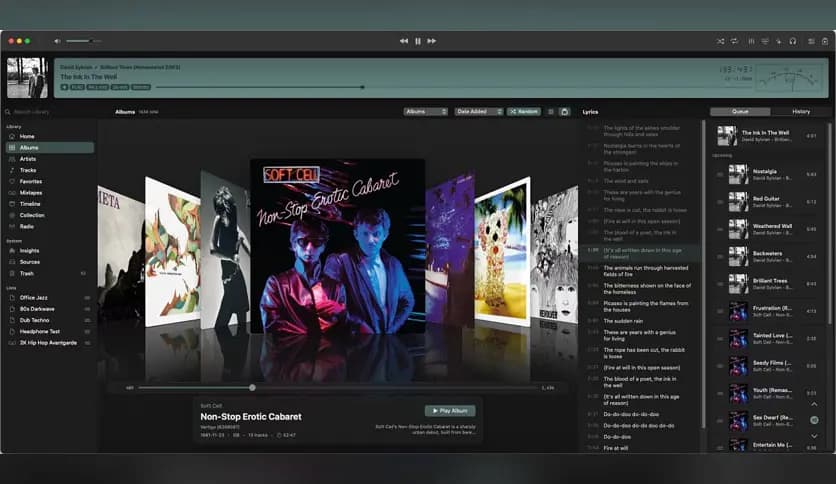Open the Headphone Test list

tap(50, 332)
